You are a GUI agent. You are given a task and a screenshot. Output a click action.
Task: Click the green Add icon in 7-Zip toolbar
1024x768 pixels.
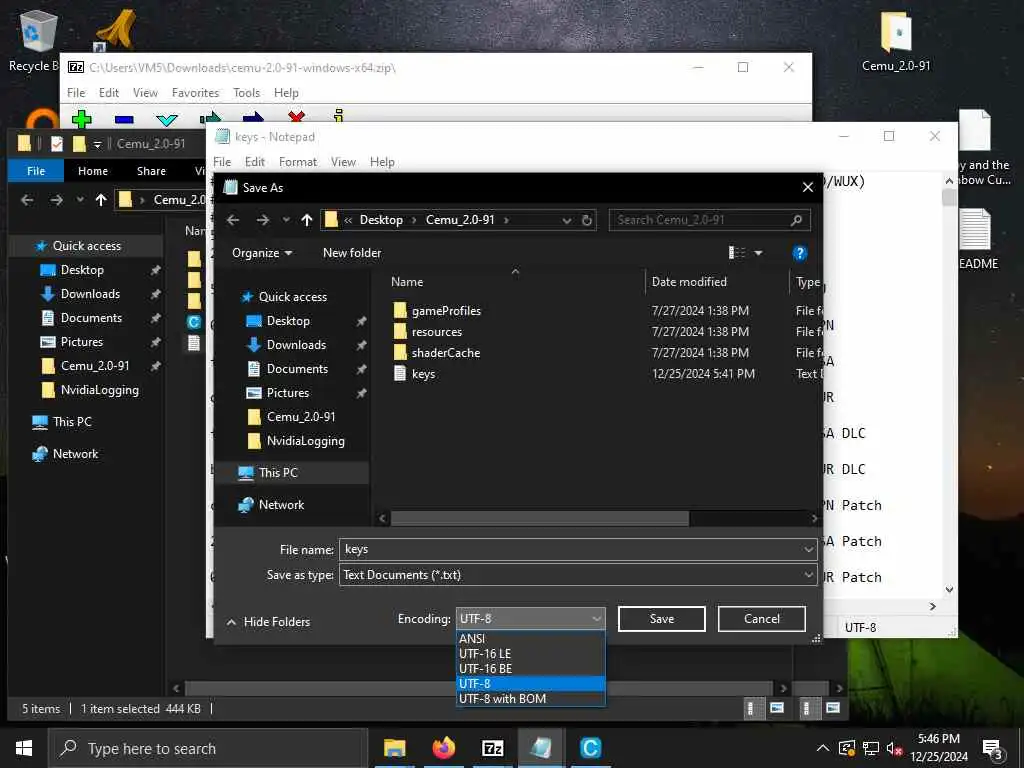82,119
